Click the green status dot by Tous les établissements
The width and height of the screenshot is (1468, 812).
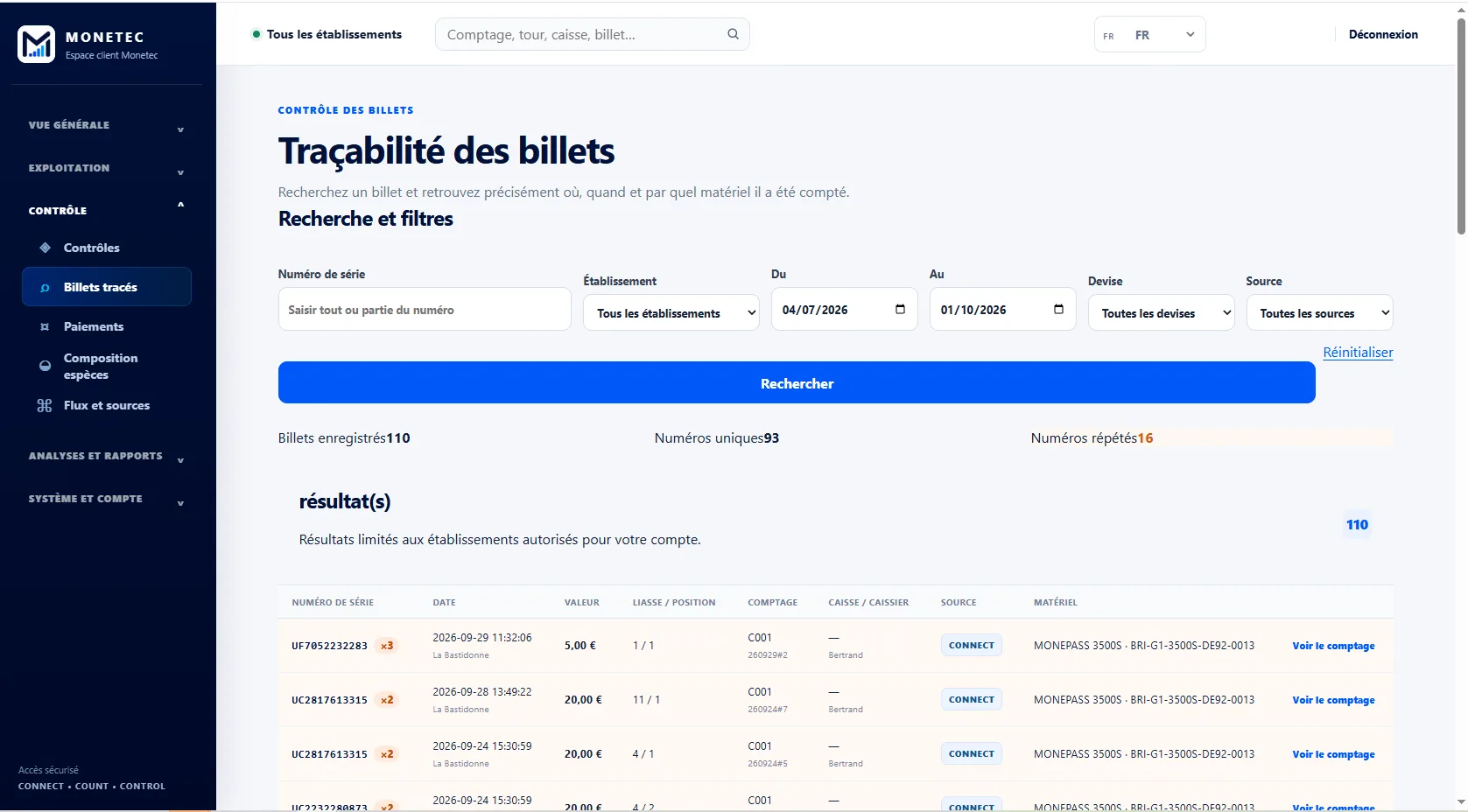256,34
